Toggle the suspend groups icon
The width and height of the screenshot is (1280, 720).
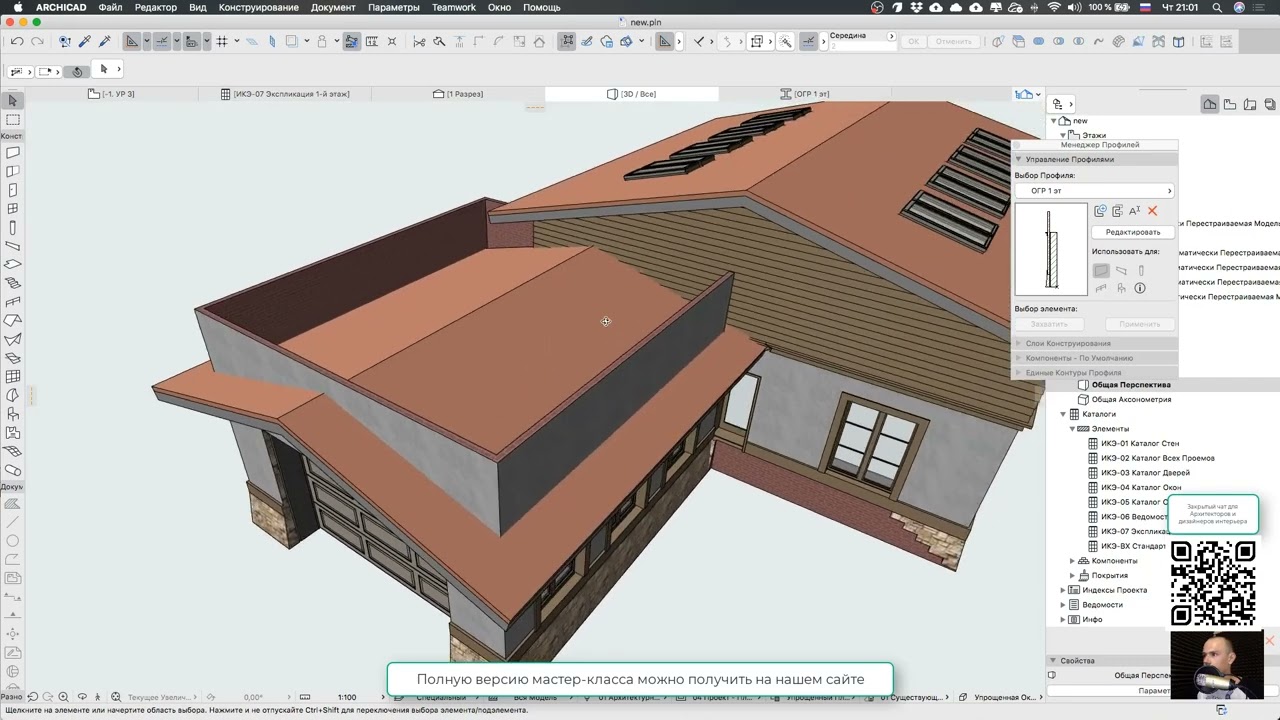pyautogui.click(x=567, y=41)
